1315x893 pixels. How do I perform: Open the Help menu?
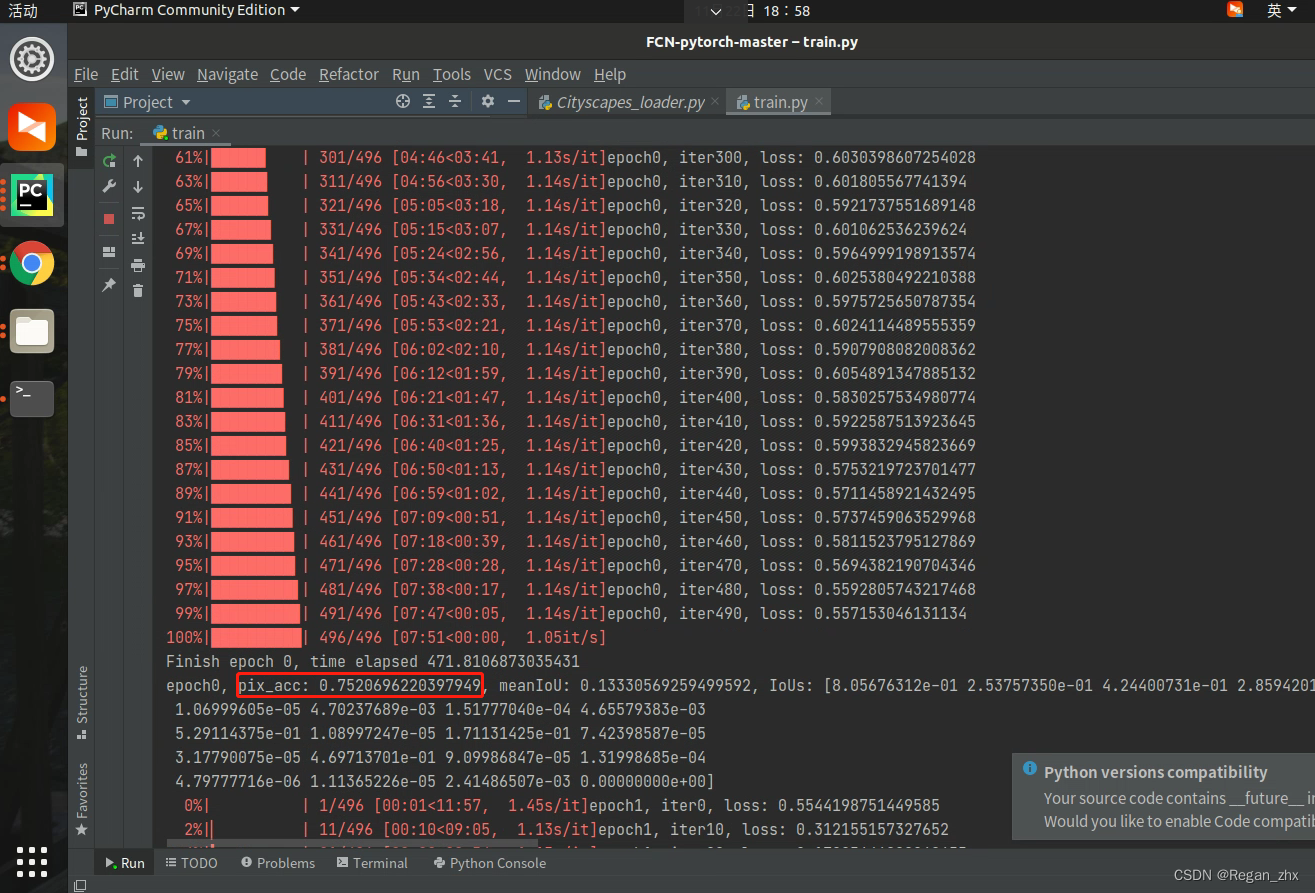pyautogui.click(x=610, y=74)
